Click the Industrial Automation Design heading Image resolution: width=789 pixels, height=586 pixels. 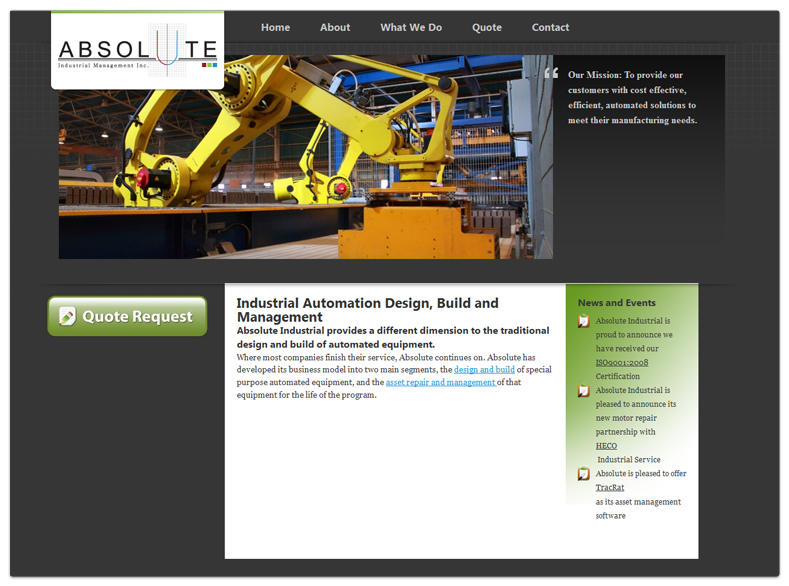[368, 310]
